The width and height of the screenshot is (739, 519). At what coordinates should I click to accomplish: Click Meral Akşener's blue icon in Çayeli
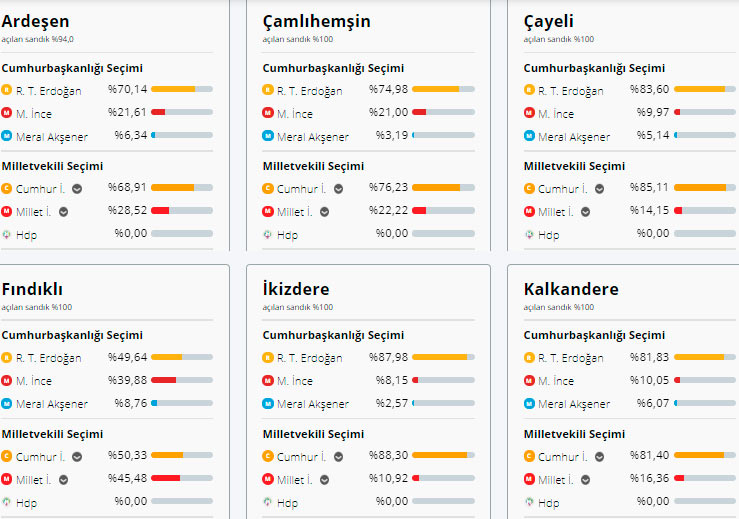coord(529,136)
